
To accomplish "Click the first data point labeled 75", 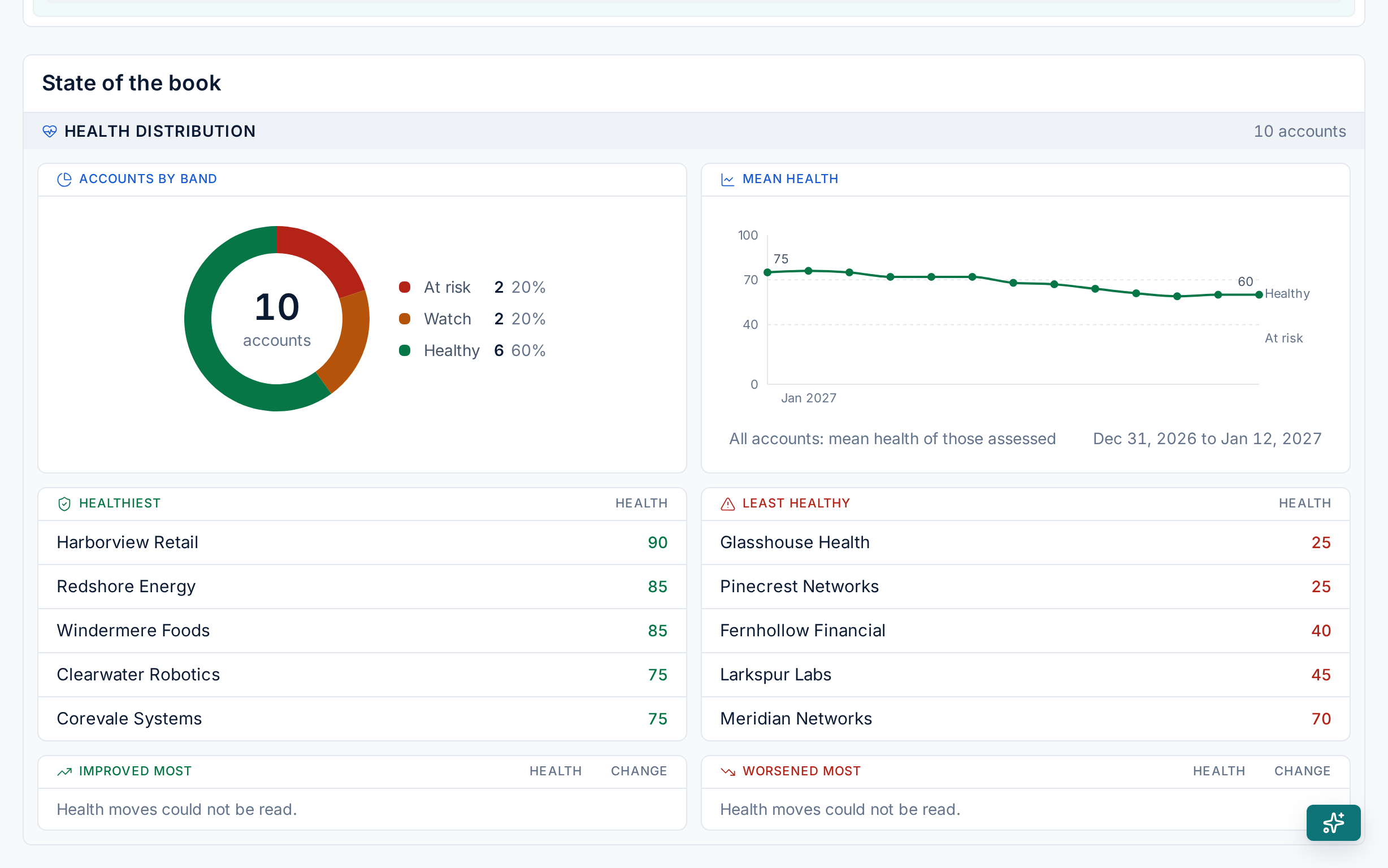I will pyautogui.click(x=767, y=272).
